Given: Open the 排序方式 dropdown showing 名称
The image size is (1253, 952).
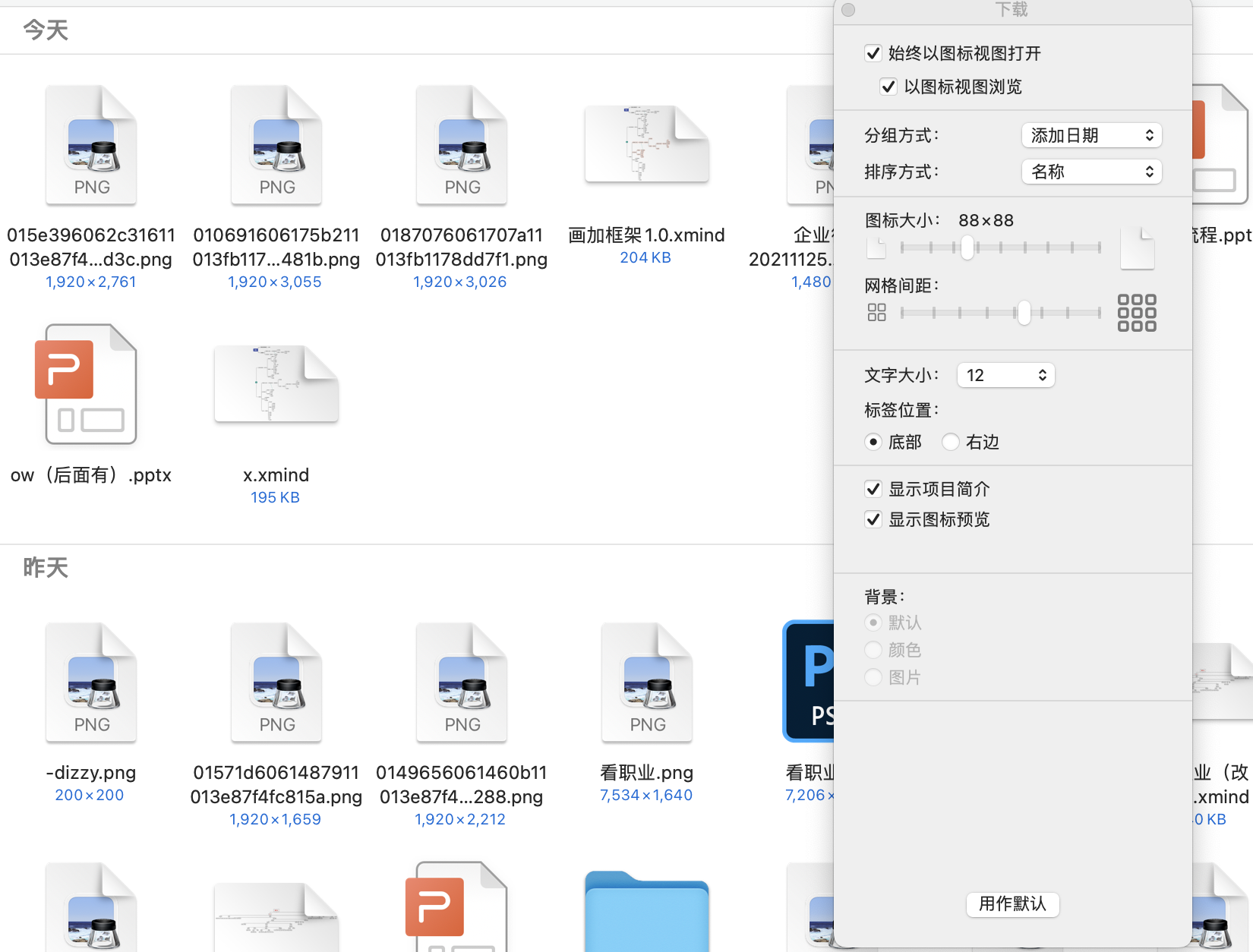Looking at the screenshot, I should (1091, 172).
